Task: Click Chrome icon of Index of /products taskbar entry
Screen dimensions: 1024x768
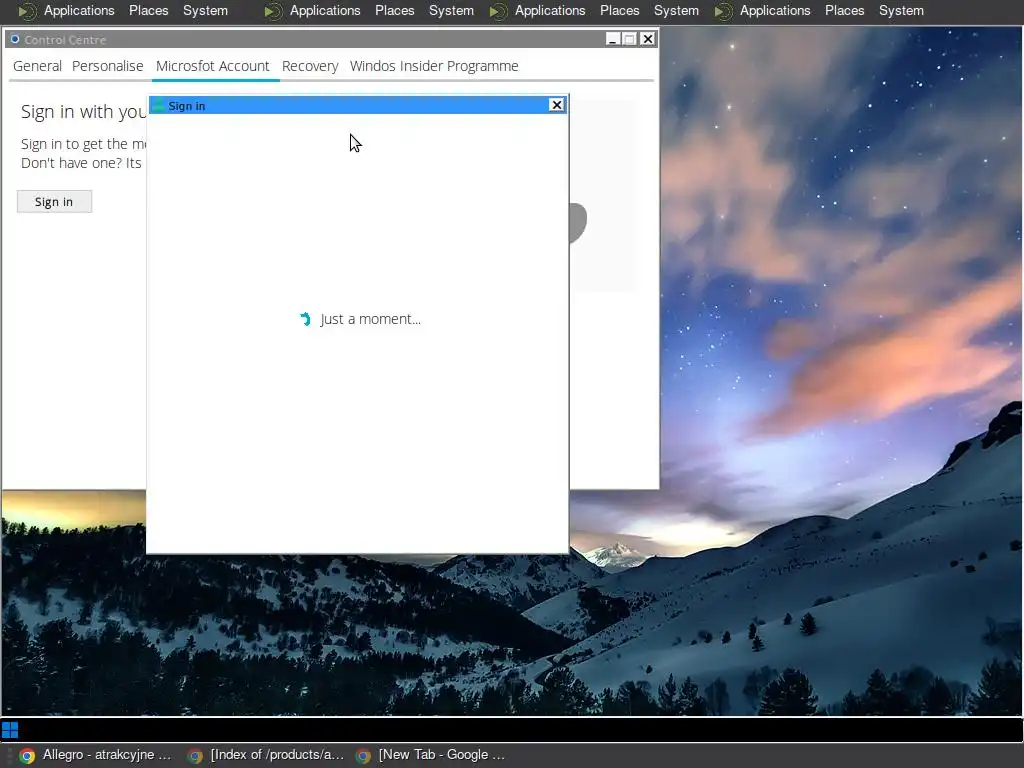Action: tap(195, 756)
